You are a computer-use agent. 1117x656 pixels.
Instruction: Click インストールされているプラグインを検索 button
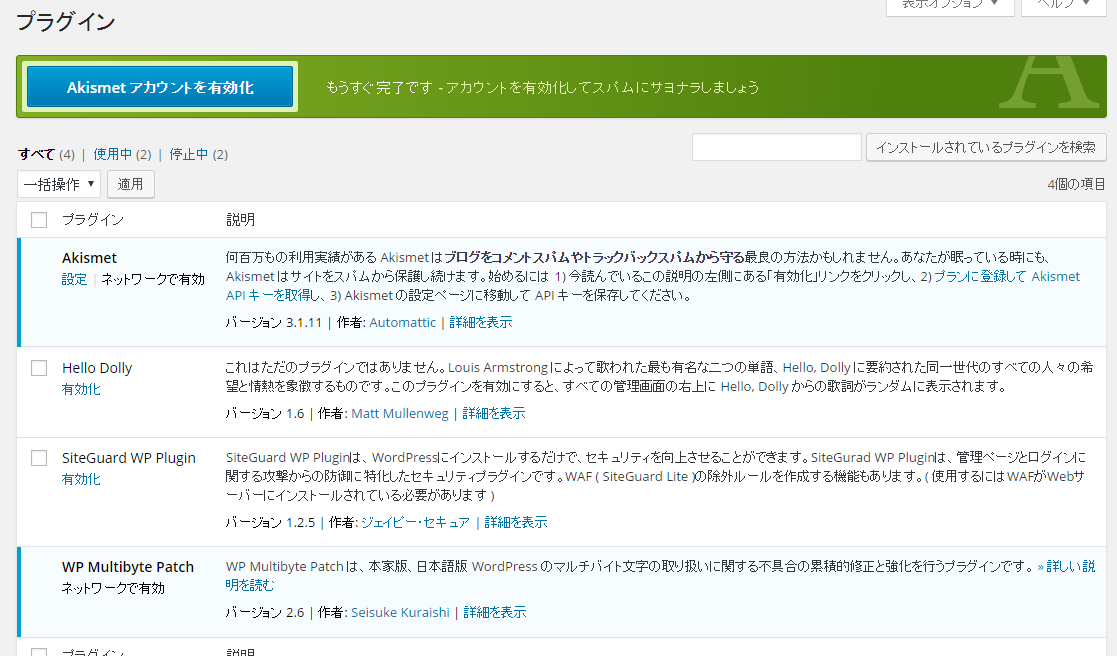pos(985,148)
